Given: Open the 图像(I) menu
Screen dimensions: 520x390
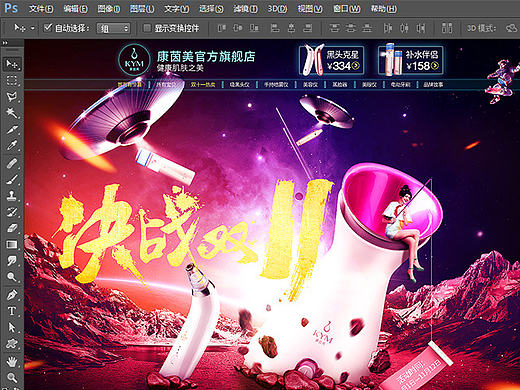Looking at the screenshot, I should tap(109, 8).
